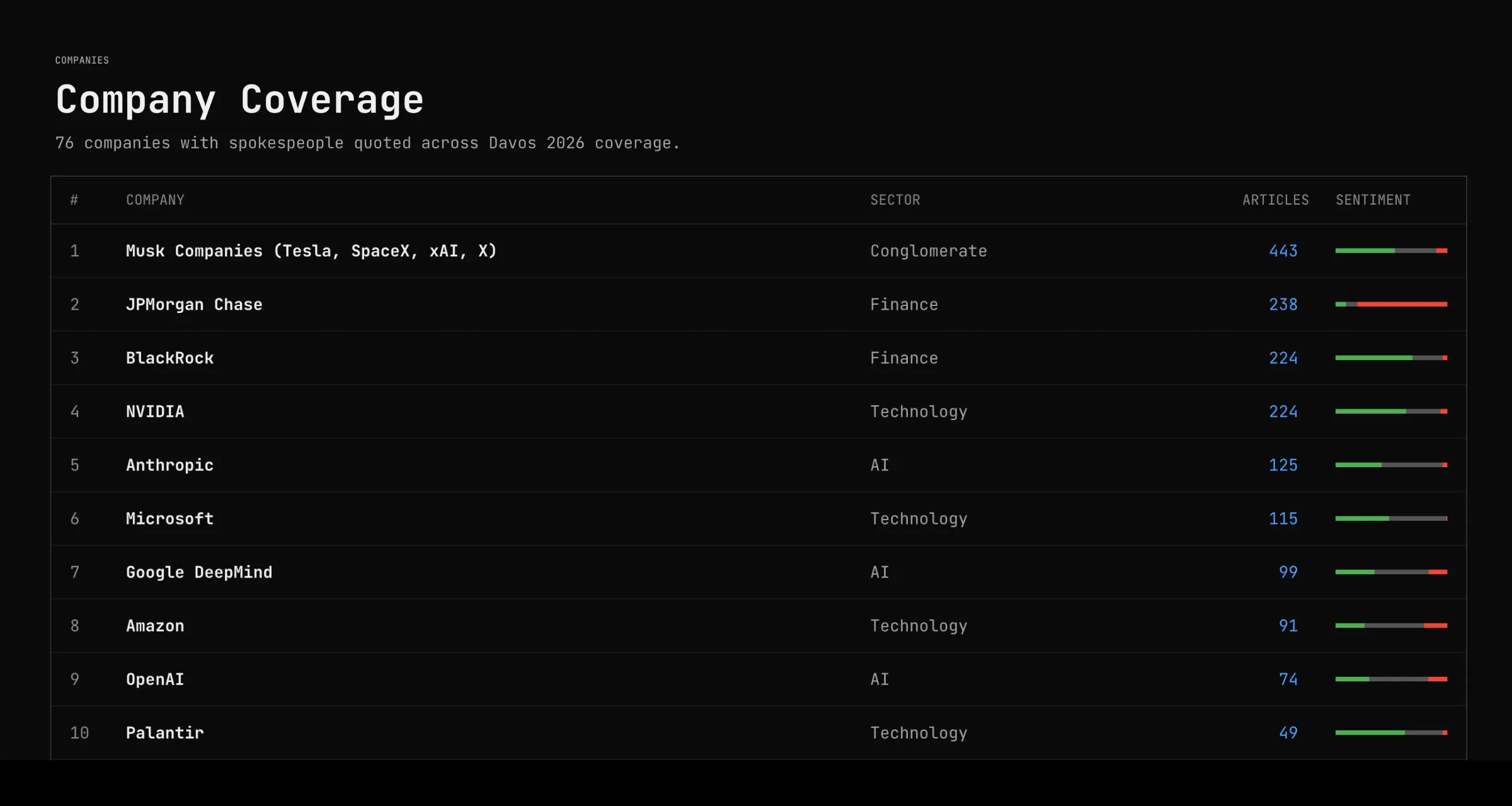This screenshot has width=1512, height=806.
Task: Click the Amazon sentiment bar
Action: (x=1391, y=625)
